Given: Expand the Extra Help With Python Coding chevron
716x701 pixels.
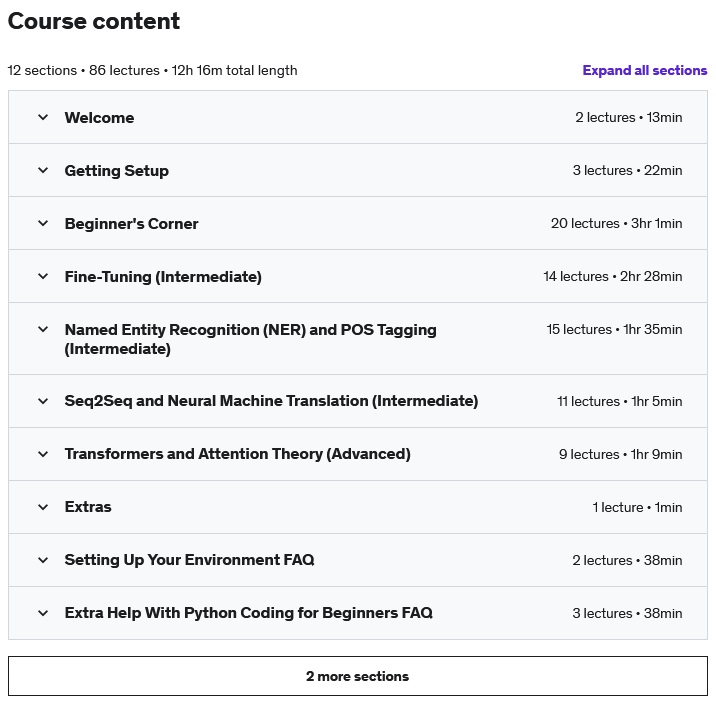Looking at the screenshot, I should click(43, 613).
